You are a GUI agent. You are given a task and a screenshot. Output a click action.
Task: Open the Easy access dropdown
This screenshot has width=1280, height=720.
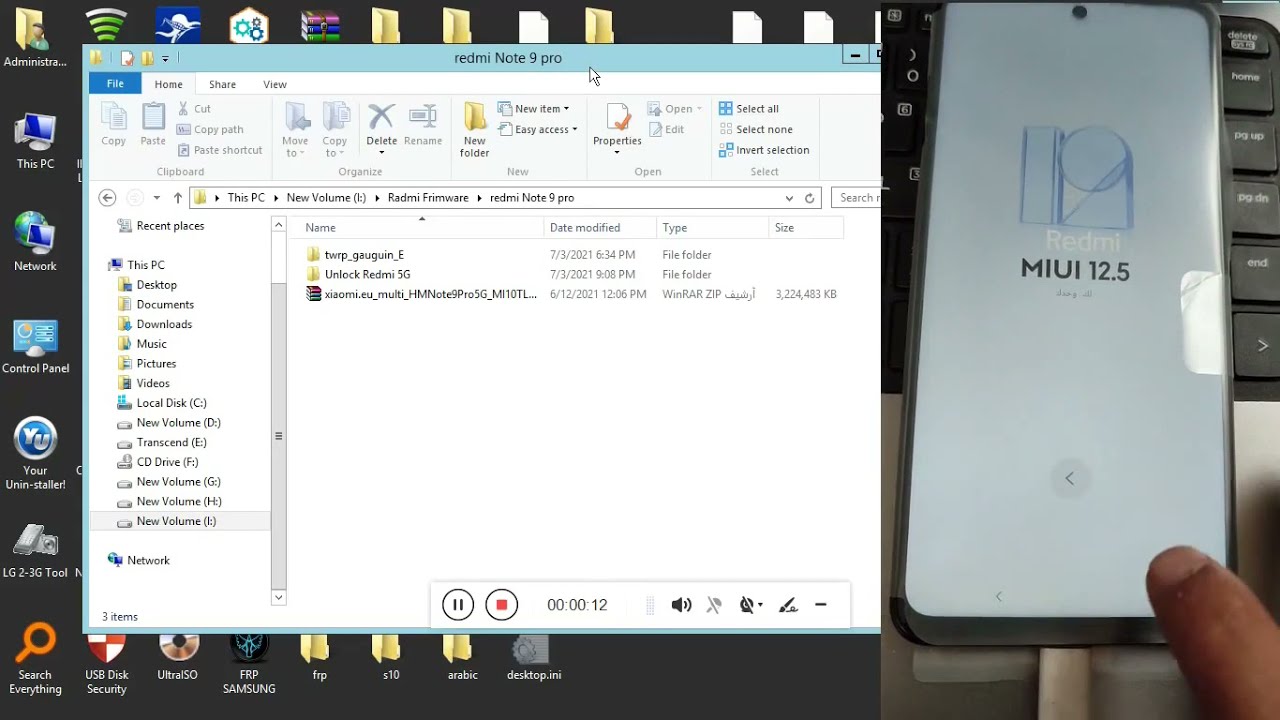point(538,129)
